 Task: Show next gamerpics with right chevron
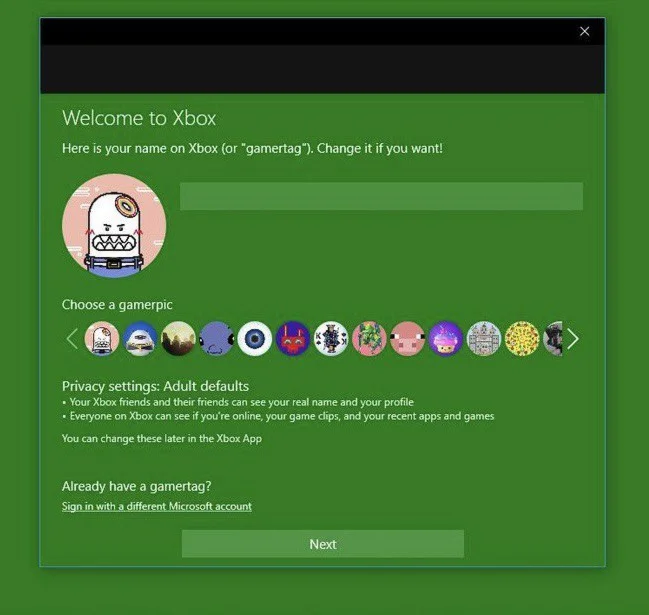click(x=573, y=339)
